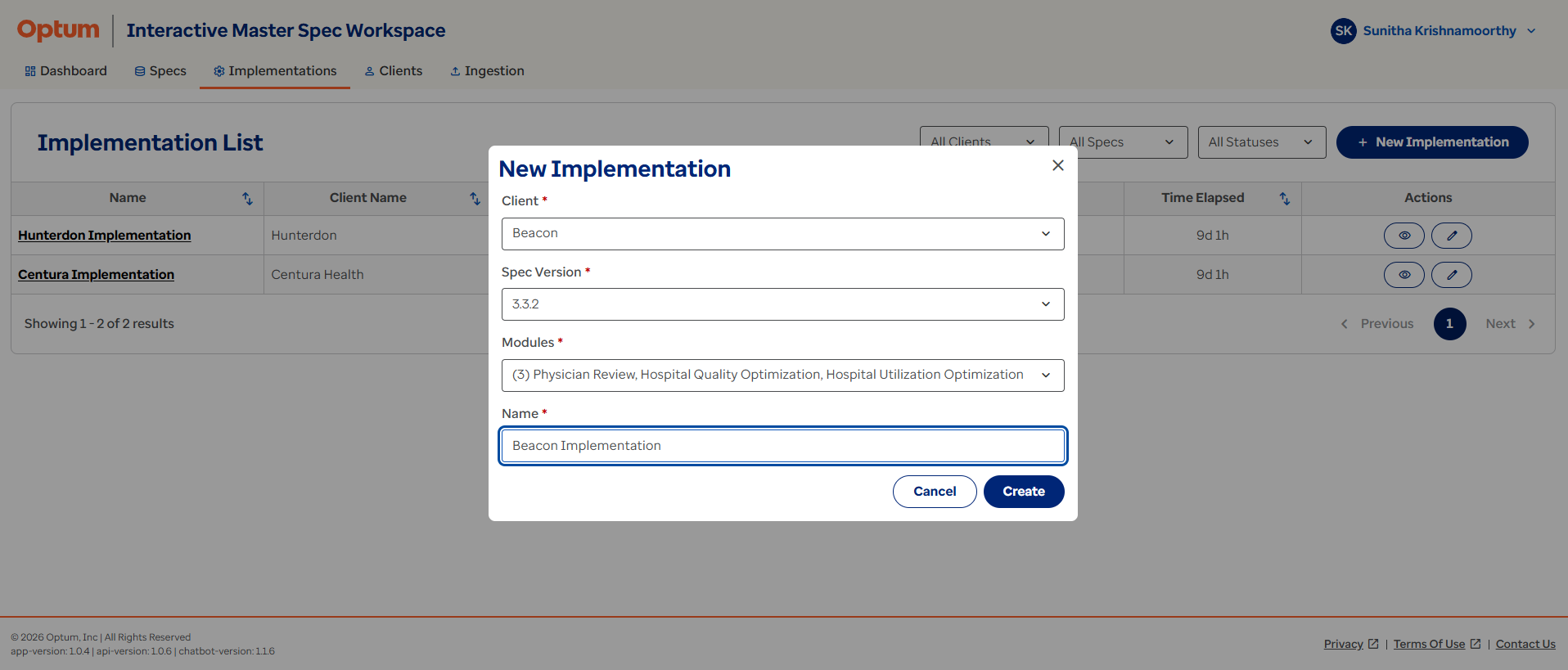The image size is (1568, 670).
Task: Open the Privacy link in the footer
Action: click(1351, 644)
